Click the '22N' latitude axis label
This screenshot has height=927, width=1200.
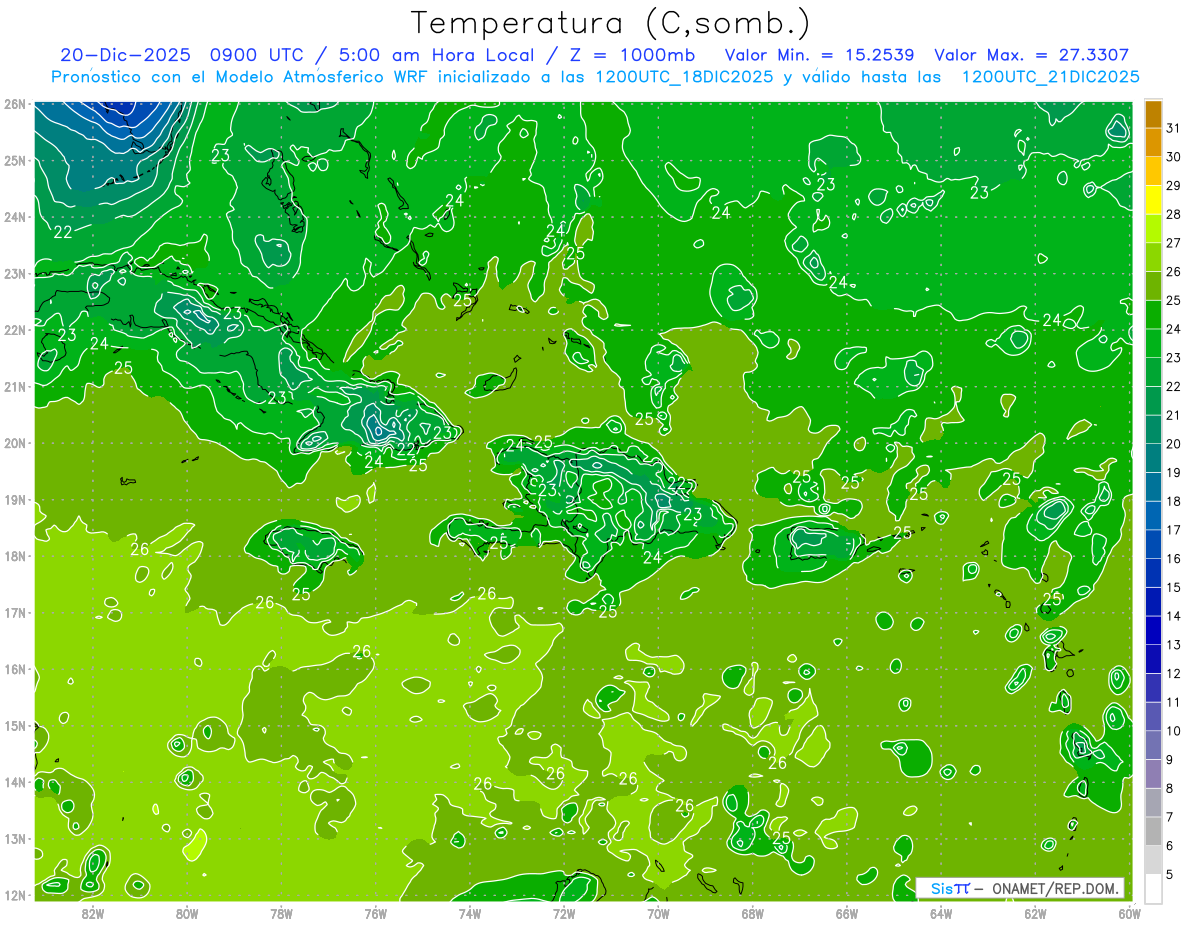tap(15, 329)
